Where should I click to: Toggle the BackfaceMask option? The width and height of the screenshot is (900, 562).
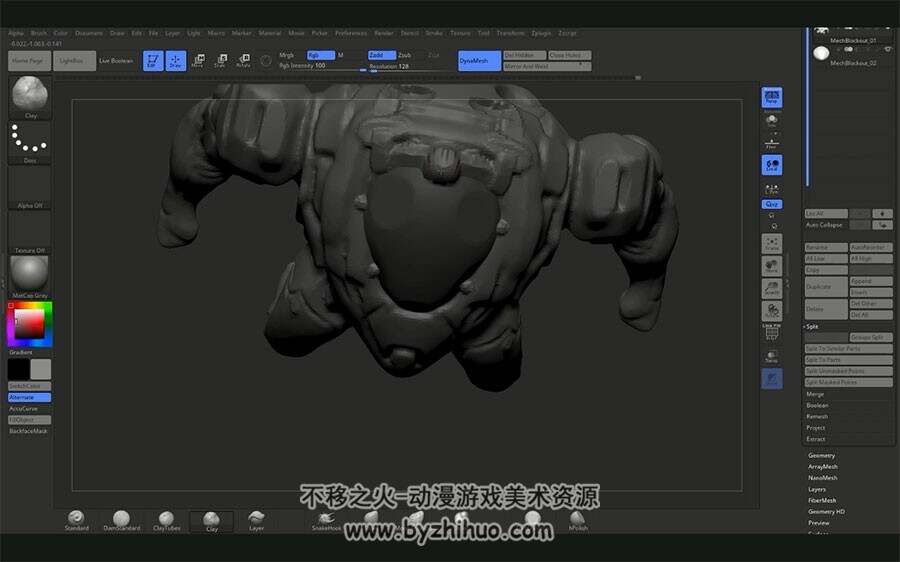pyautogui.click(x=28, y=431)
